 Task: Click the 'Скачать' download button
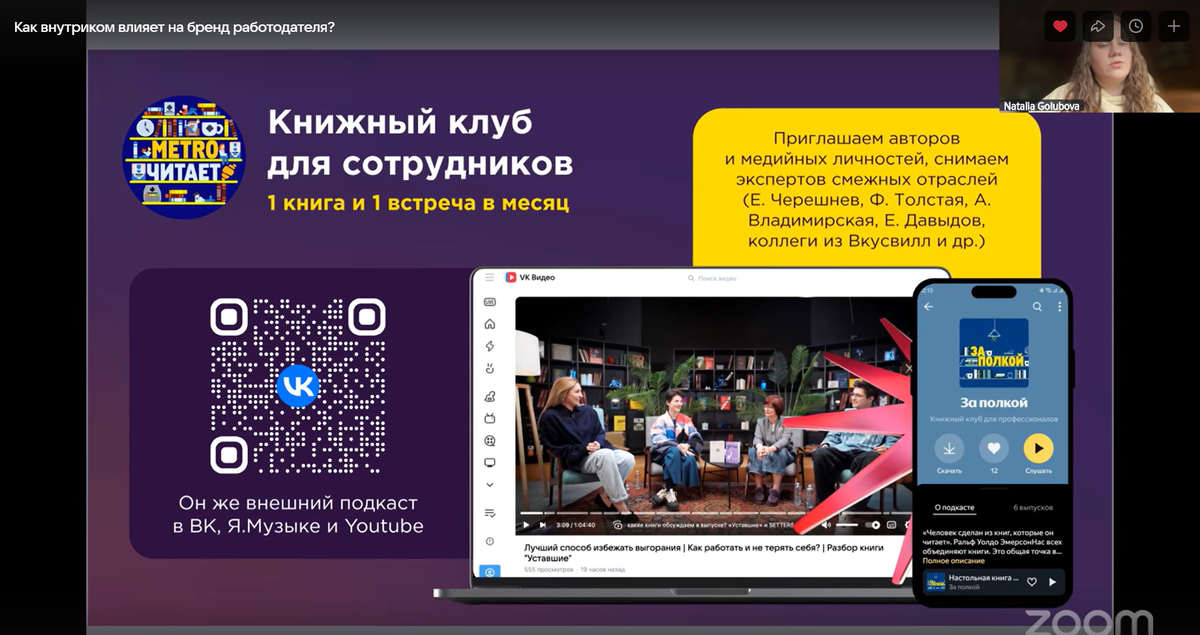[949, 447]
